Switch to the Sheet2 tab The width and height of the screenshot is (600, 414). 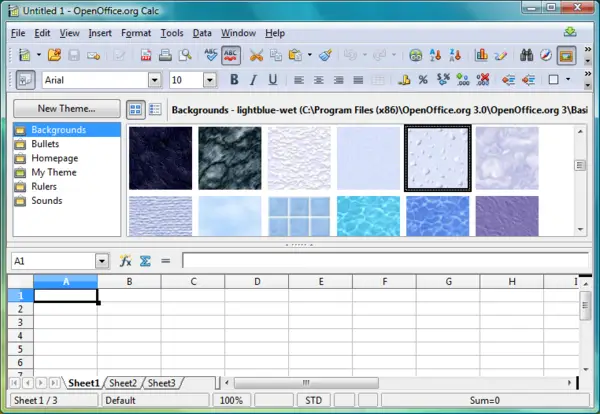(123, 383)
